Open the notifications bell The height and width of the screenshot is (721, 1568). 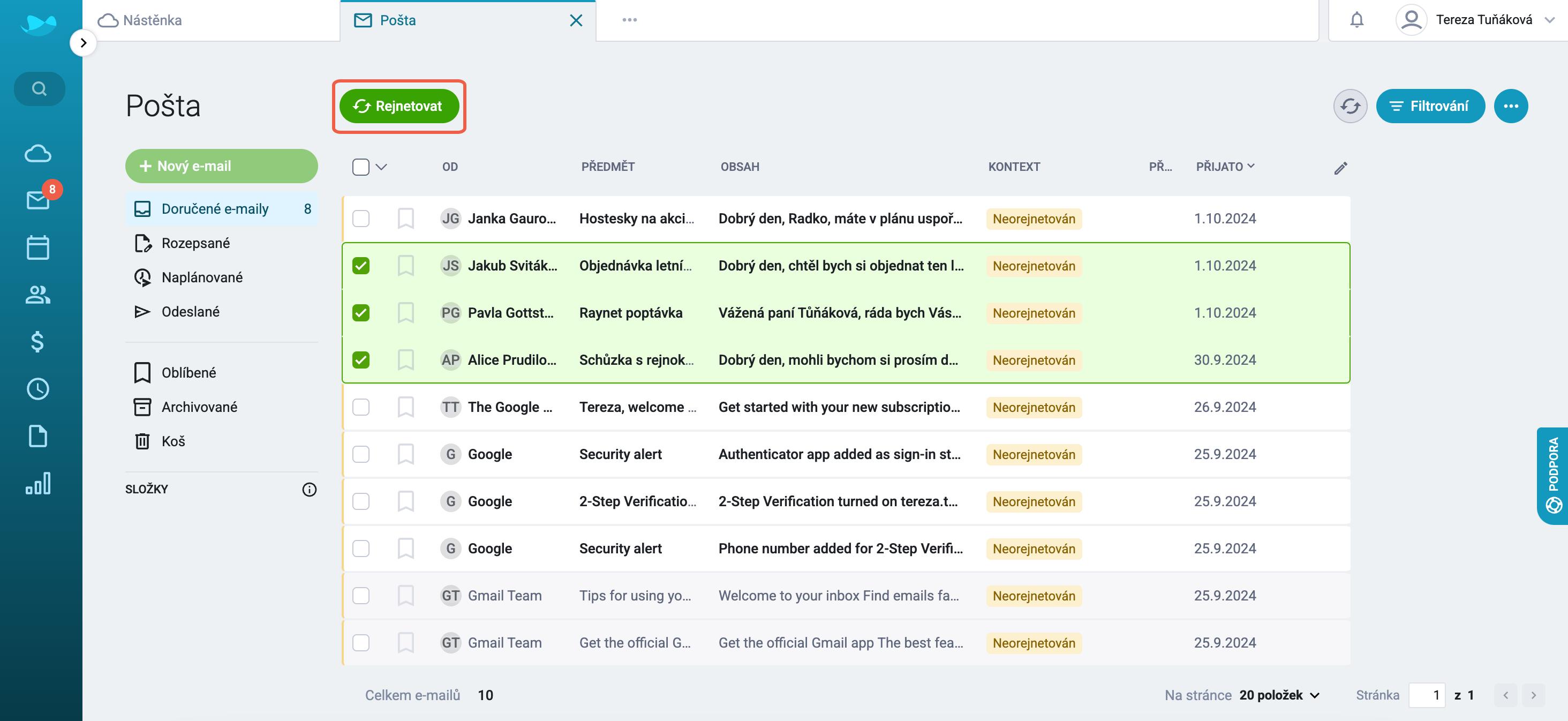[1357, 20]
